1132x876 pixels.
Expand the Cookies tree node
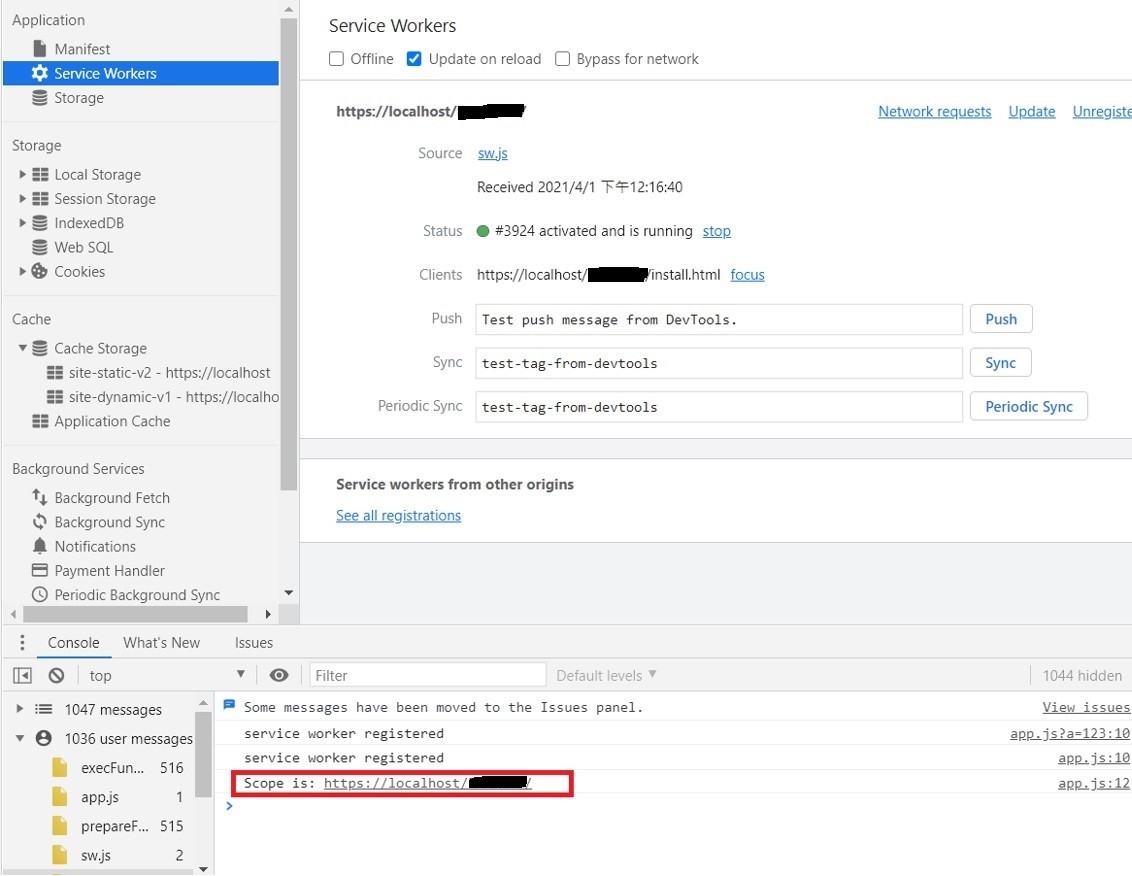point(22,272)
